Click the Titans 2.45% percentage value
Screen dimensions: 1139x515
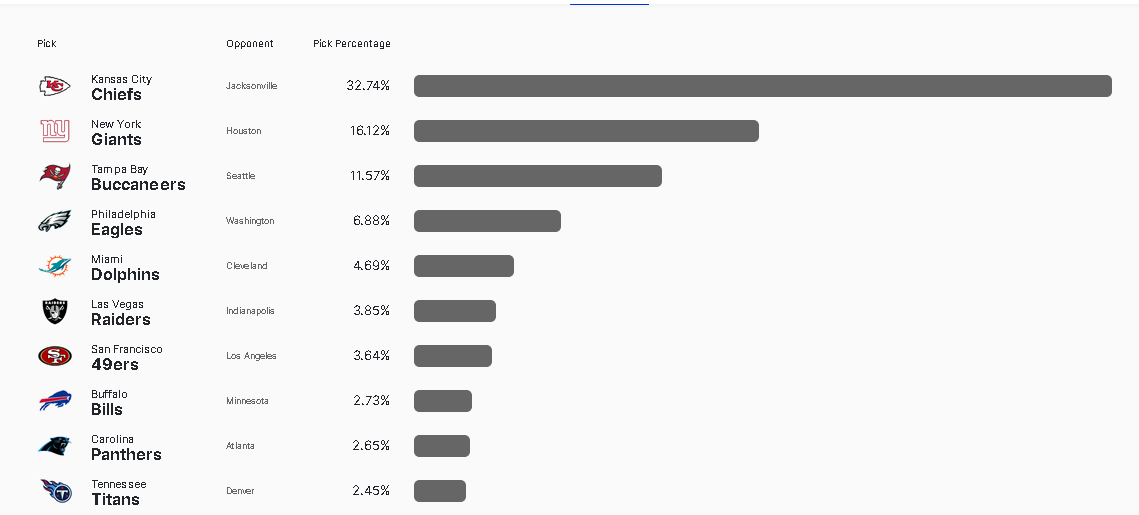coord(371,491)
